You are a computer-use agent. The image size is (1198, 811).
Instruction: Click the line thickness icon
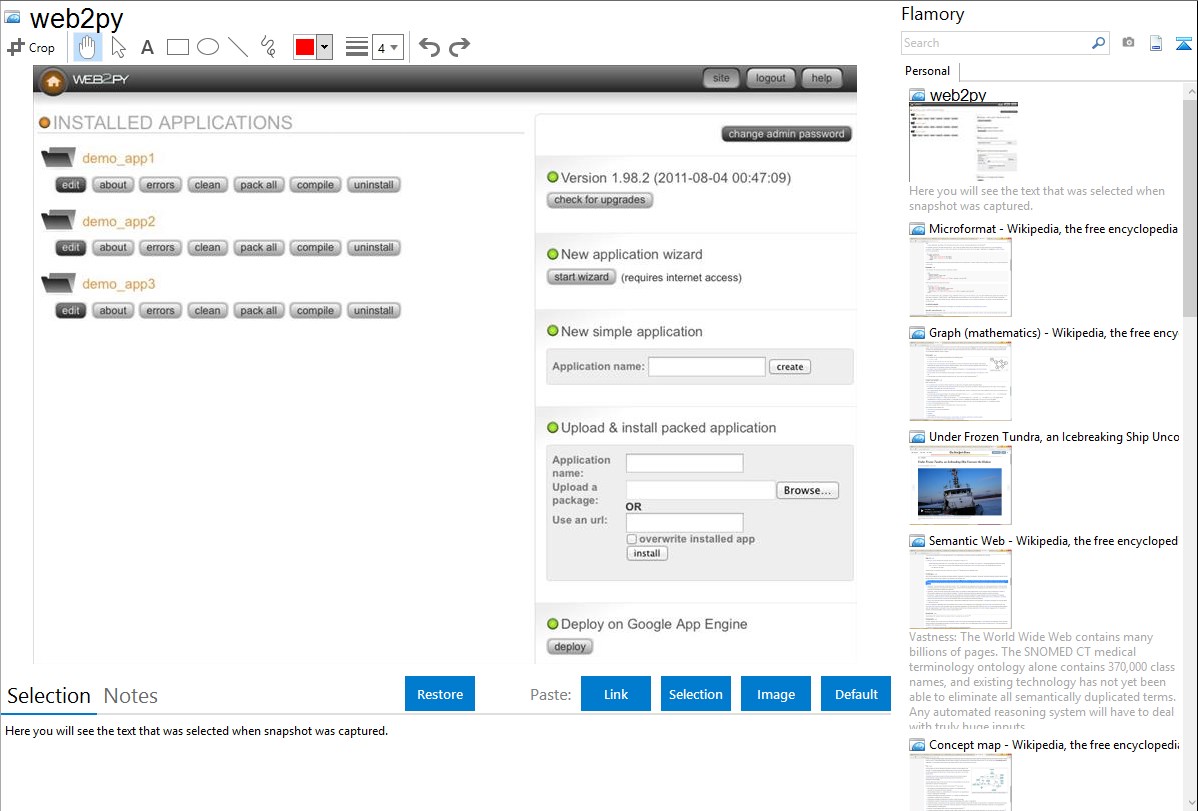(357, 47)
